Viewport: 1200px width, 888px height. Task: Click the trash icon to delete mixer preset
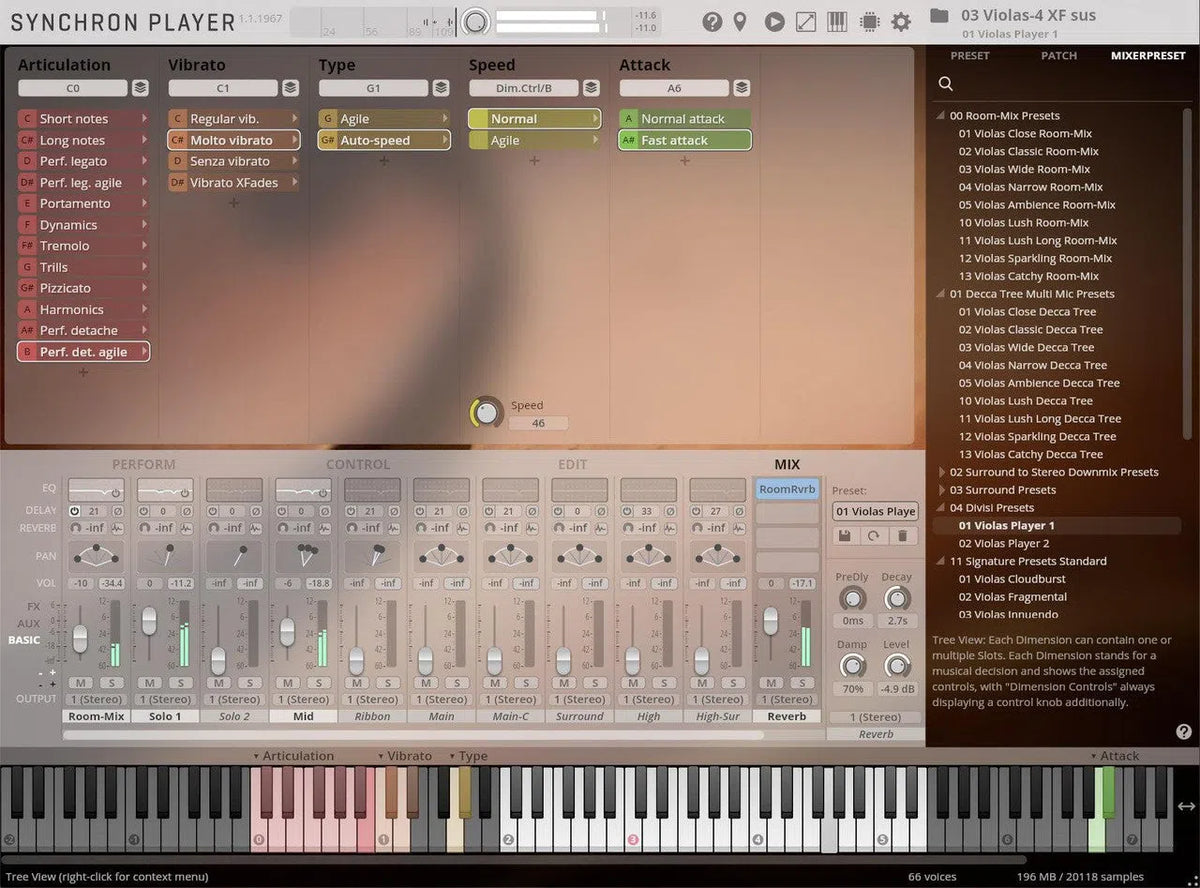pos(901,536)
